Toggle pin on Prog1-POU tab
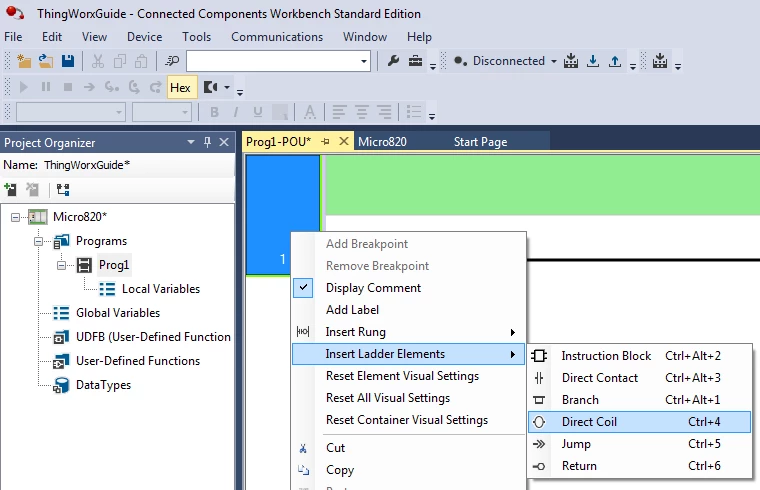Viewport: 760px width, 490px height. tap(325, 142)
